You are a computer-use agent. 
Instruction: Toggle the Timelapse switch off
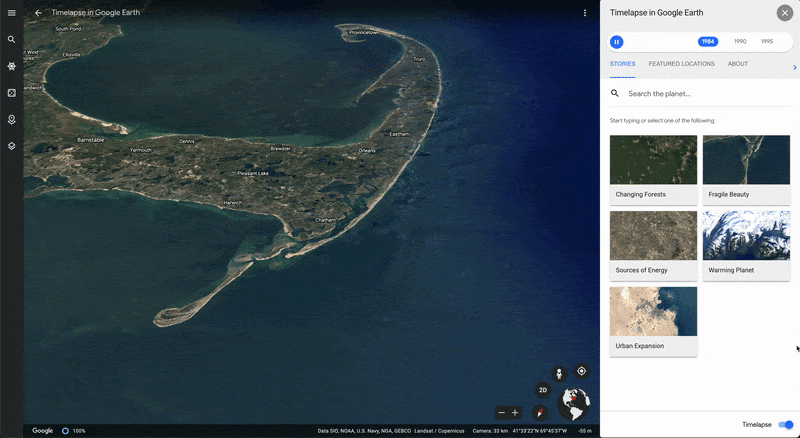785,425
